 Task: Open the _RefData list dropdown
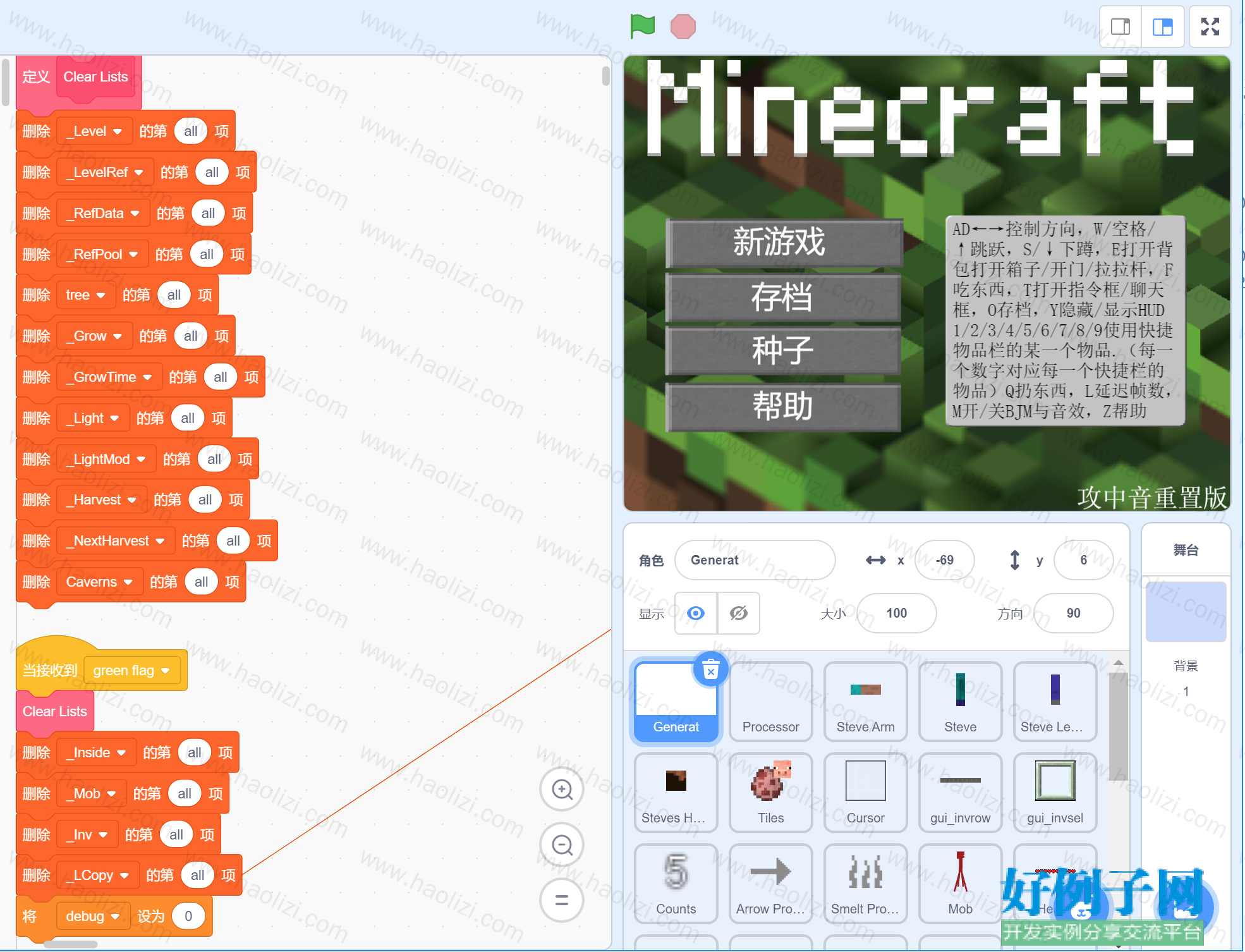103,214
